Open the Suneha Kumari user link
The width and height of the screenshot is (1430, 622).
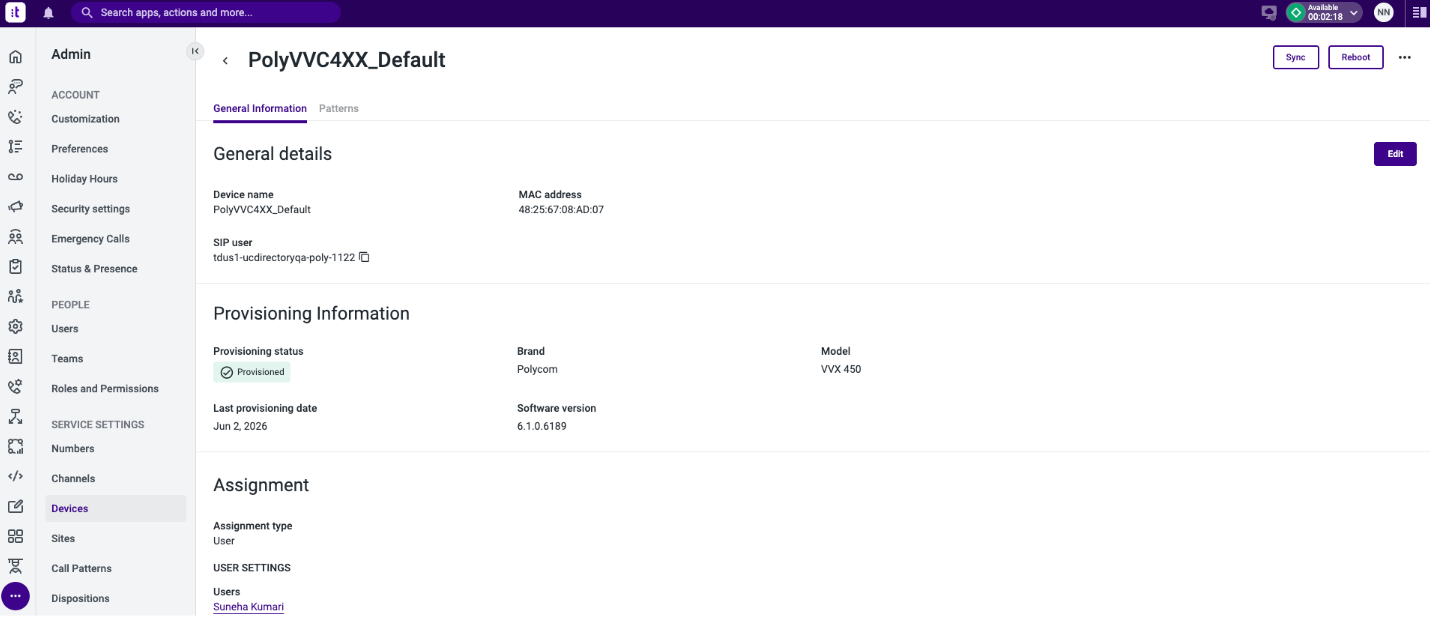click(x=249, y=606)
